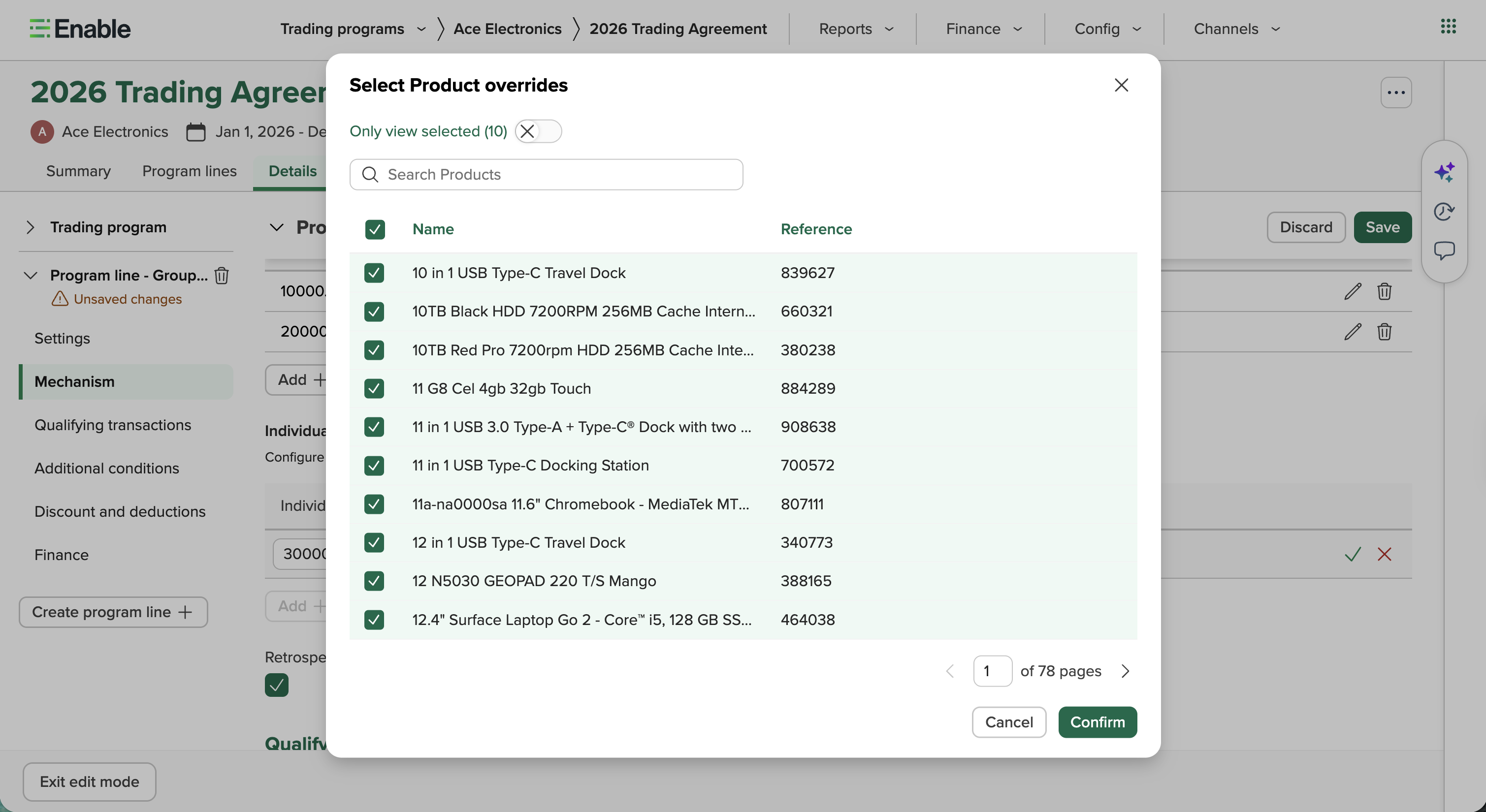Open the Reports dropdown menu
The height and width of the screenshot is (812, 1486).
coord(856,29)
